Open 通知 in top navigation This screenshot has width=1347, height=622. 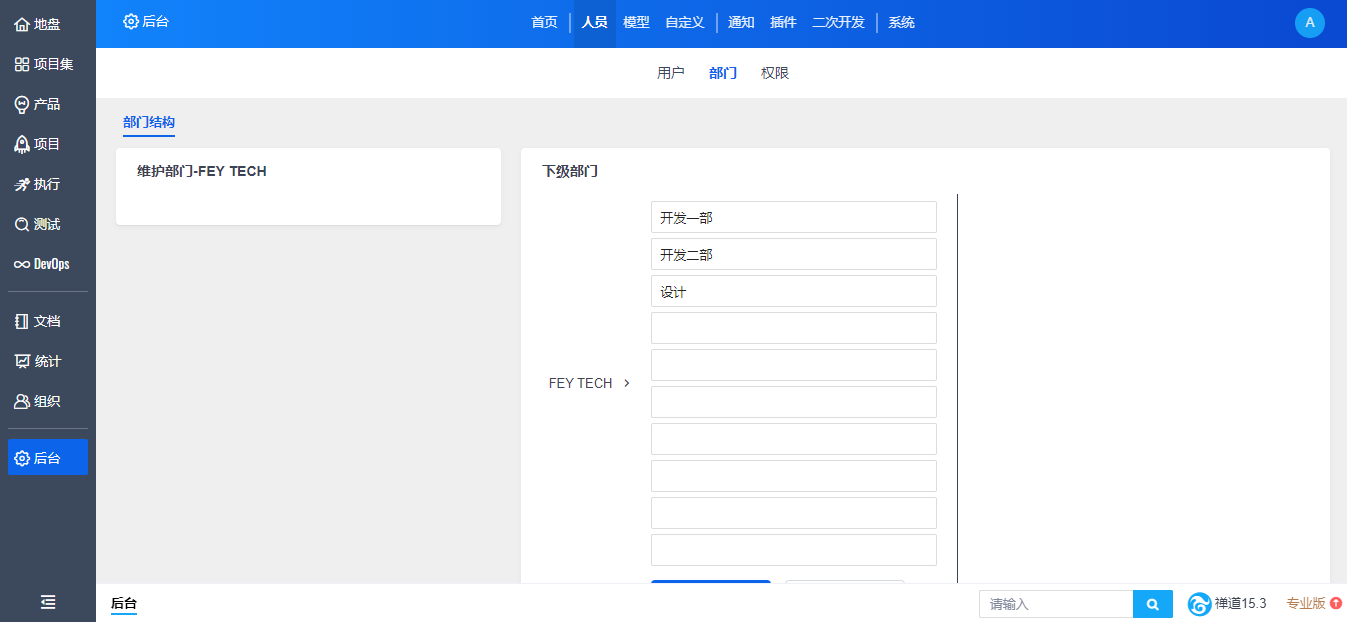(x=741, y=22)
